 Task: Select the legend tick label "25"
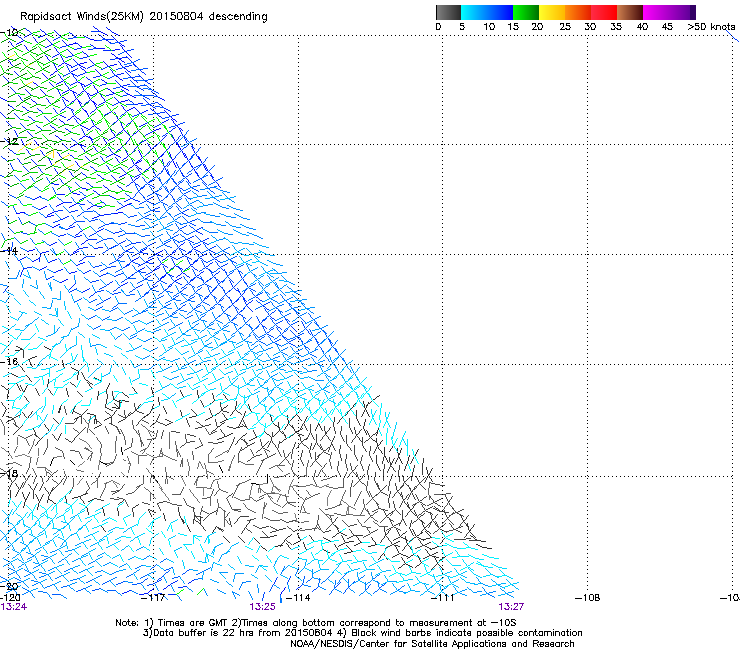565,27
